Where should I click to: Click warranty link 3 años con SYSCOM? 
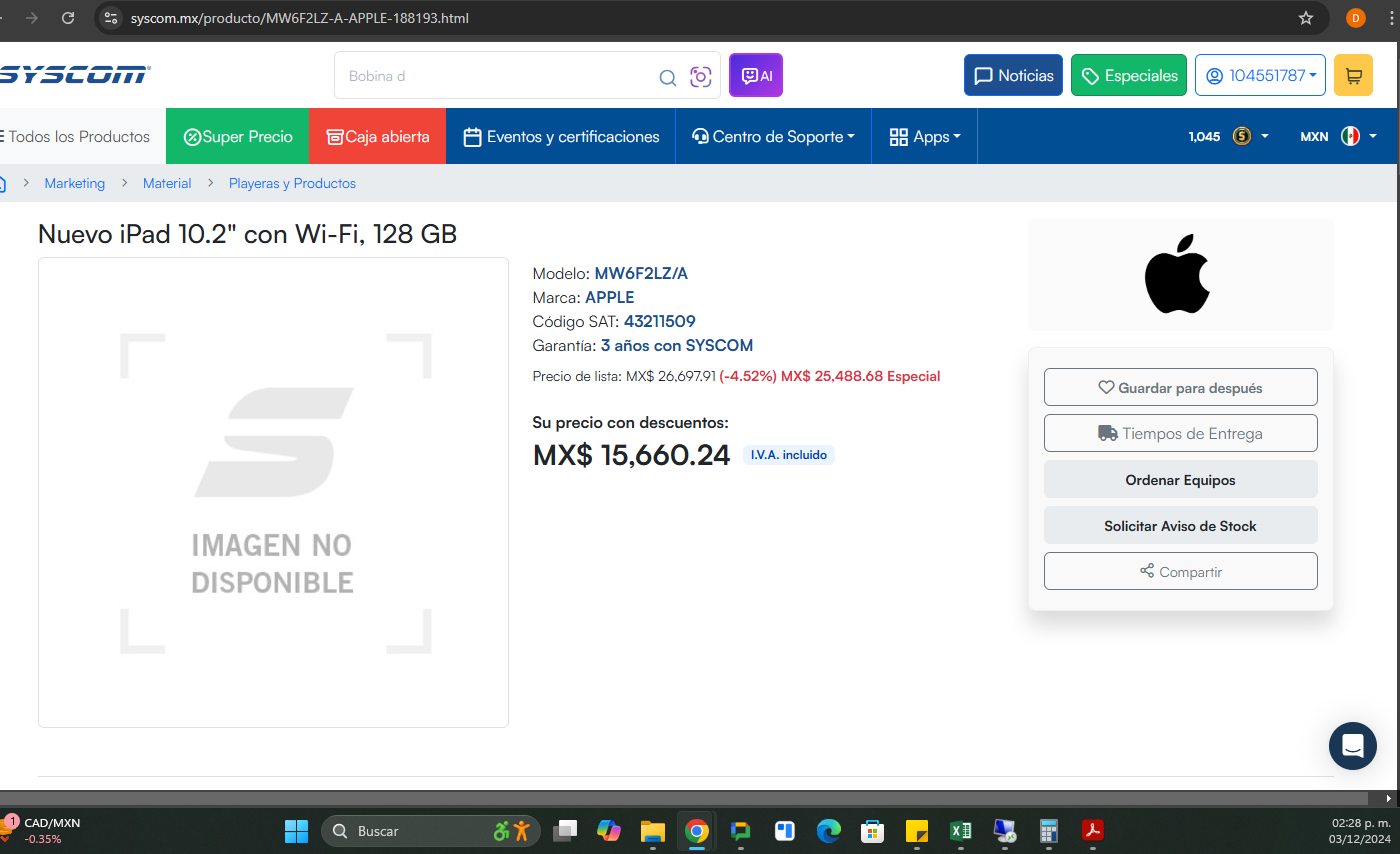[677, 345]
